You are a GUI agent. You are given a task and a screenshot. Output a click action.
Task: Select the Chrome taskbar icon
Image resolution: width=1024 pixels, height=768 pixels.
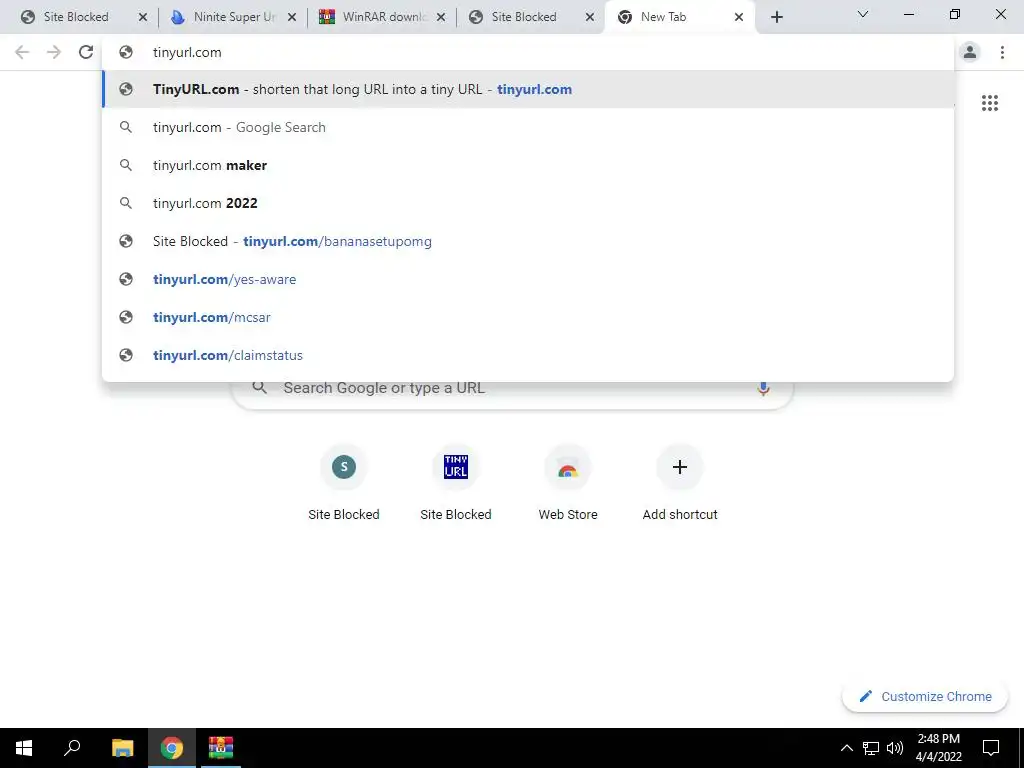[x=172, y=748]
